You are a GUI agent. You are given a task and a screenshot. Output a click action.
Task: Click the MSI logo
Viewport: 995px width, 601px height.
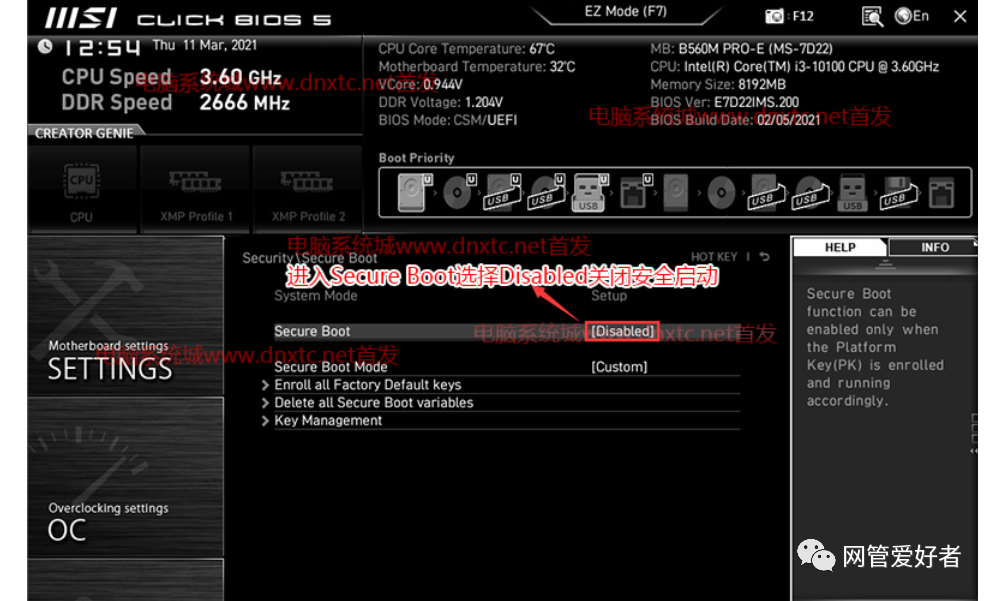(x=81, y=18)
